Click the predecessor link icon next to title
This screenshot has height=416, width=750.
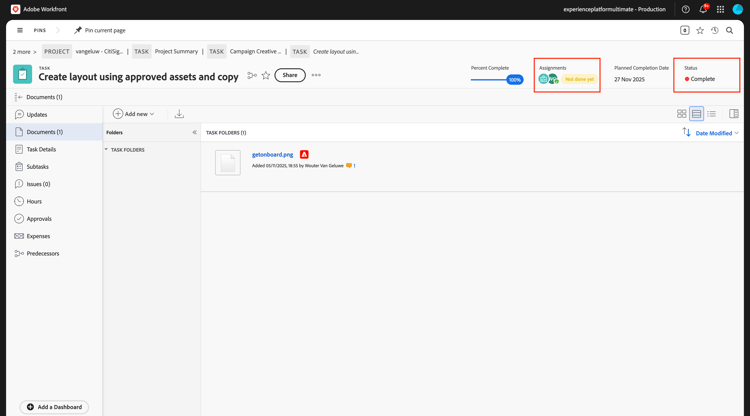pyautogui.click(x=252, y=75)
